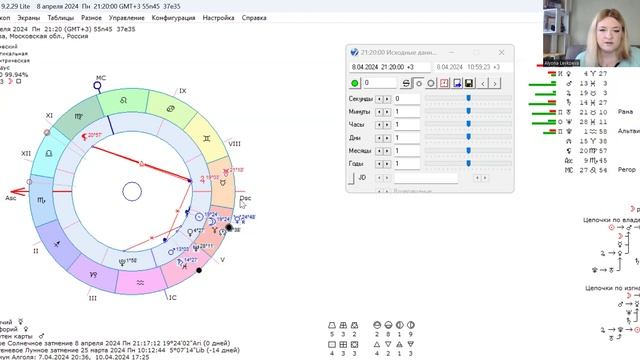Toggle the large circle button in the dialog toolbar
The height and width of the screenshot is (360, 640).
click(431, 83)
